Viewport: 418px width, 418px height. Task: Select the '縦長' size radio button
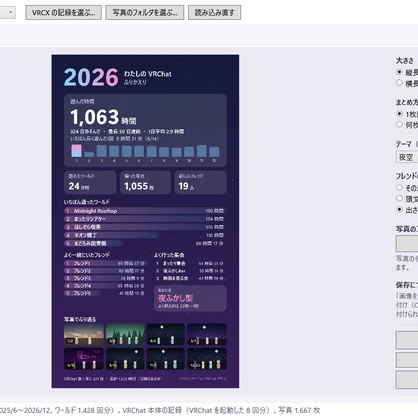pos(399,72)
